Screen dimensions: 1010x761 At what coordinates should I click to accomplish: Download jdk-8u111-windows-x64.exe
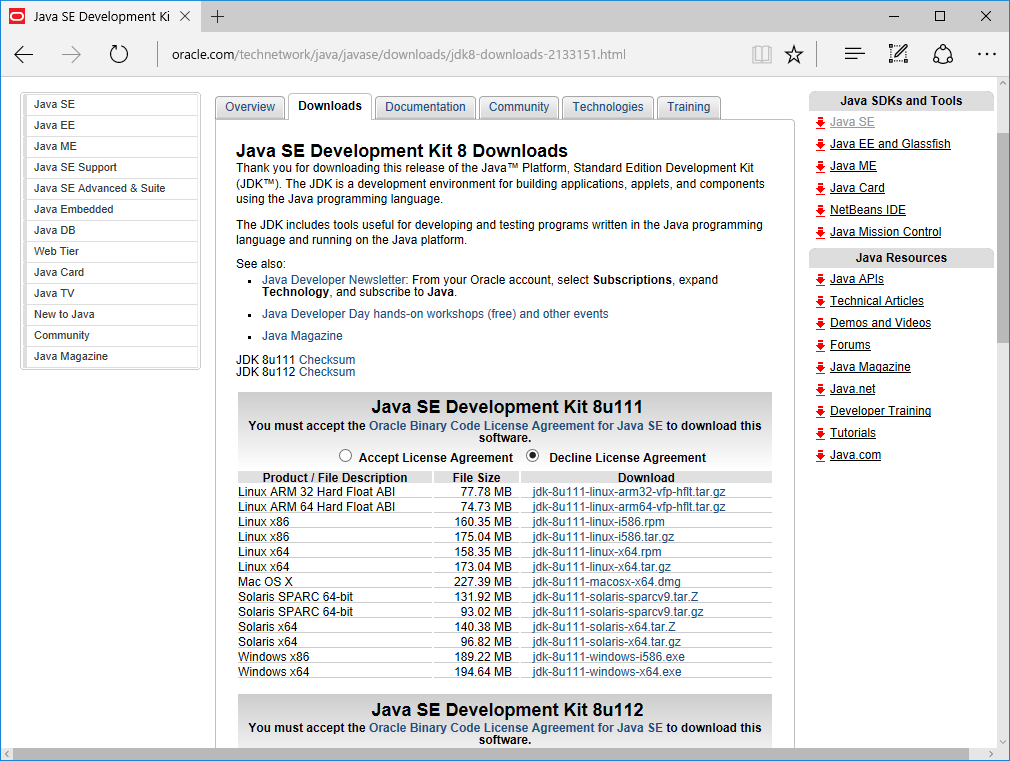pos(607,672)
